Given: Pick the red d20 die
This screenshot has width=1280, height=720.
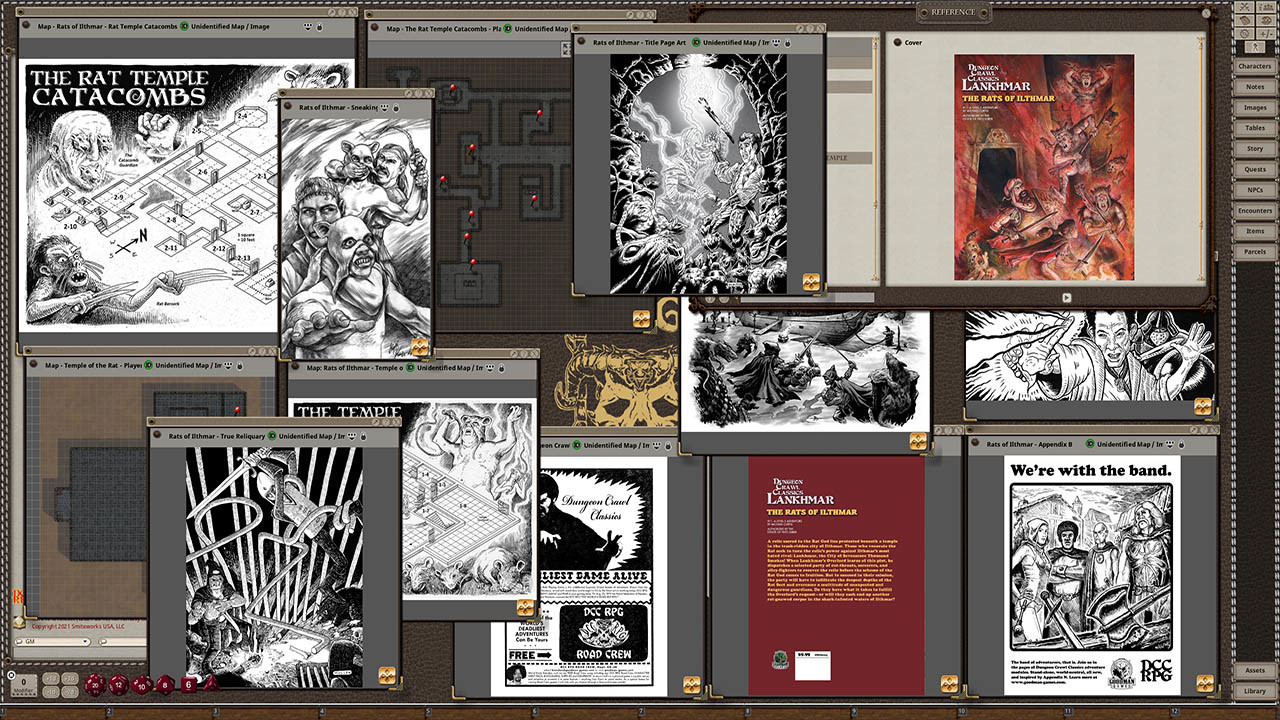Looking at the screenshot, I should [x=97, y=684].
